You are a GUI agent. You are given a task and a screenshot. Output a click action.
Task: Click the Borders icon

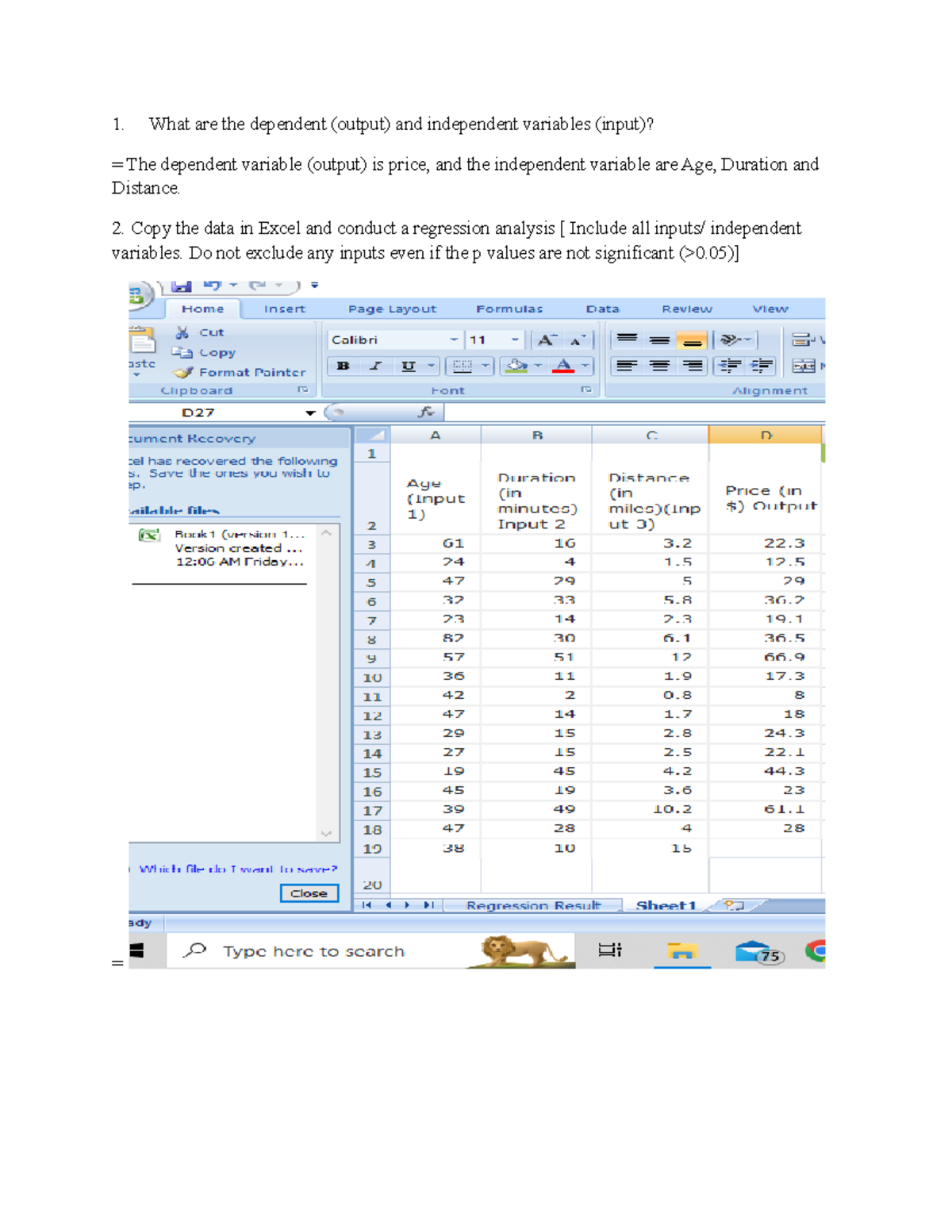tap(462, 366)
